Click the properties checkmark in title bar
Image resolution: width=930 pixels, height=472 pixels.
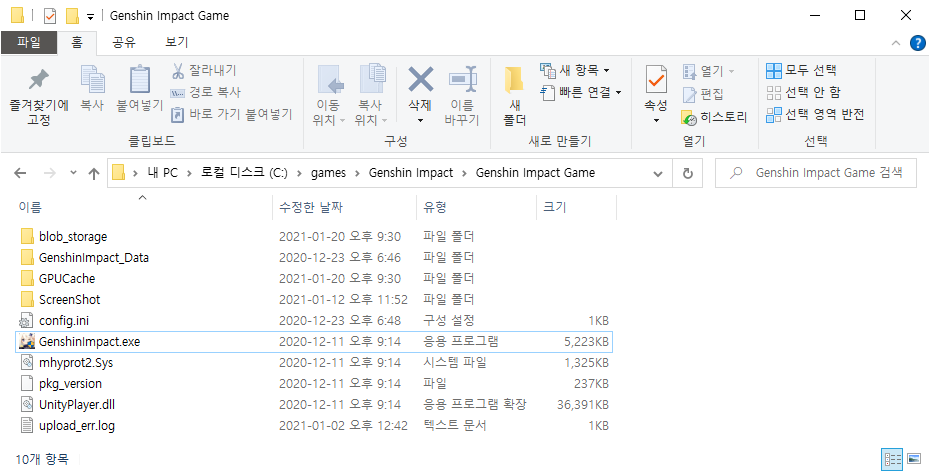[x=50, y=15]
